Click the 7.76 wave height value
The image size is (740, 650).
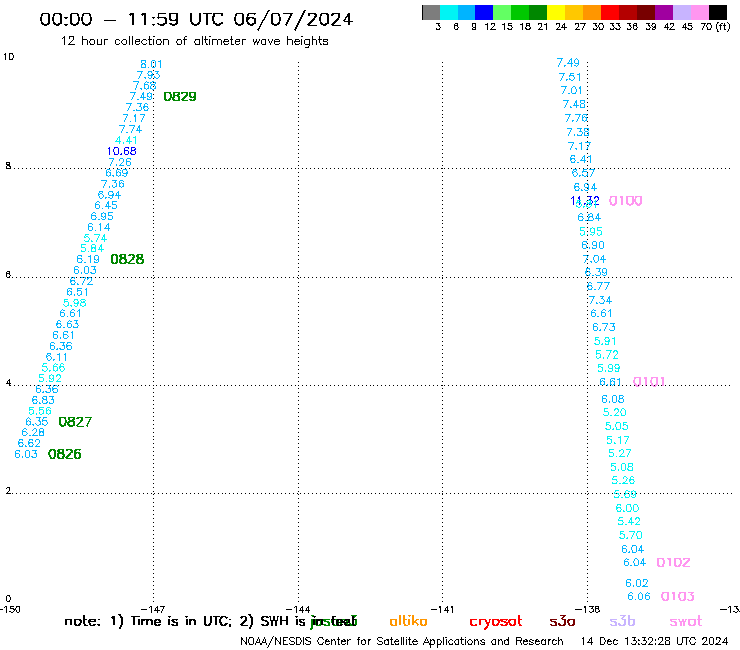pyautogui.click(x=576, y=118)
